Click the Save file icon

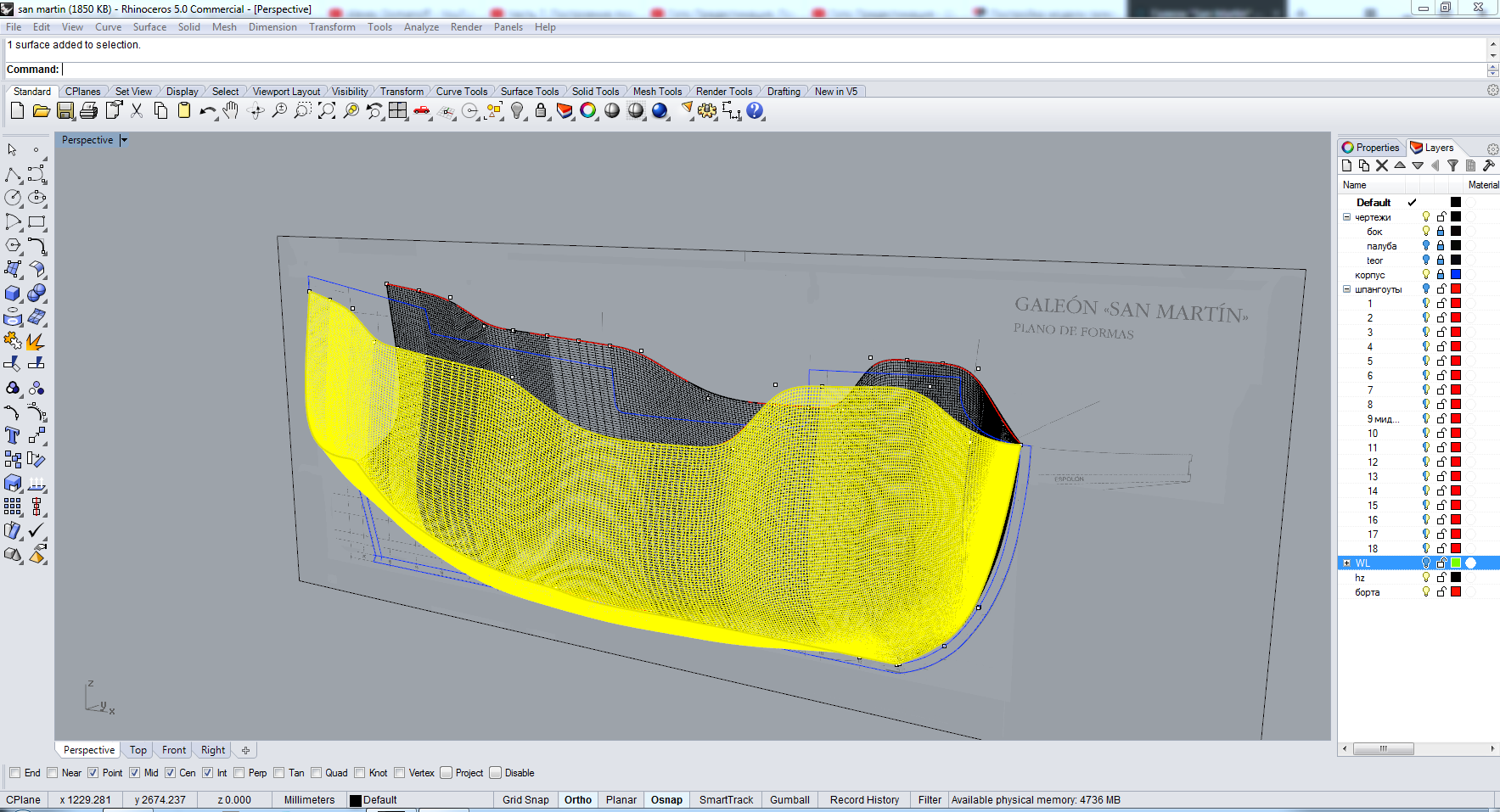tap(65, 111)
